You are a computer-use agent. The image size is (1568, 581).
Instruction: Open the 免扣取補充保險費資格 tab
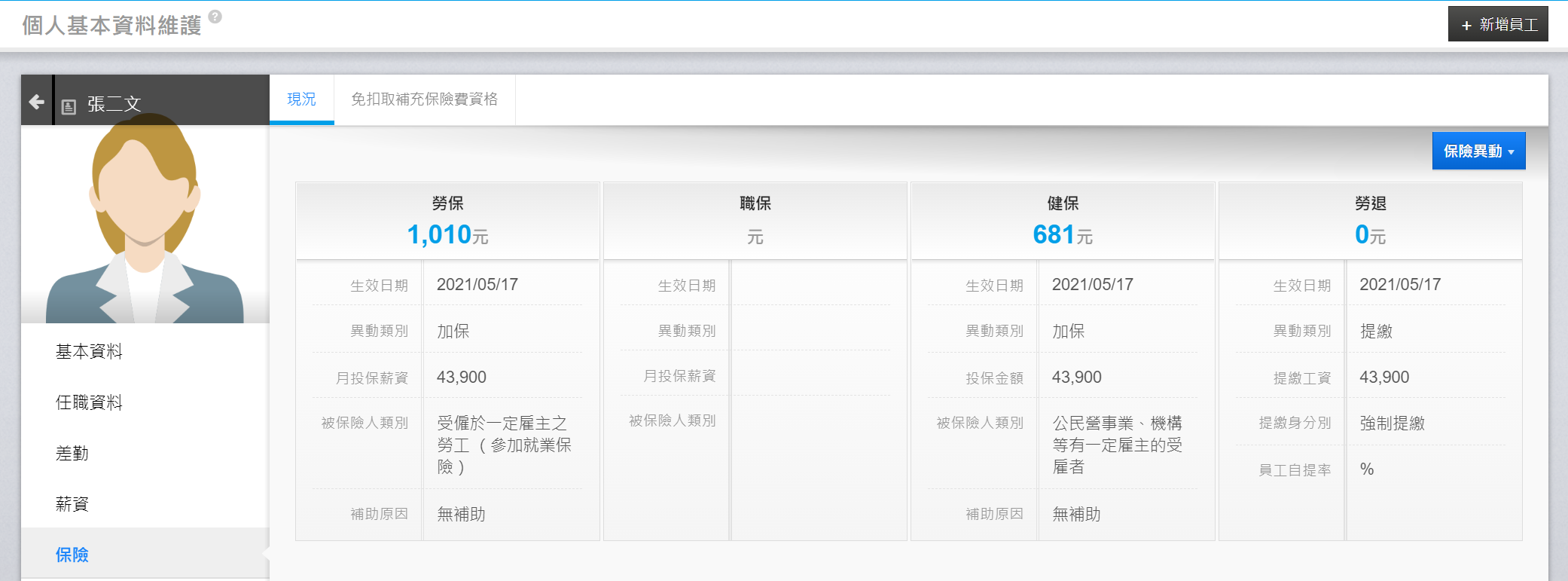(x=424, y=99)
